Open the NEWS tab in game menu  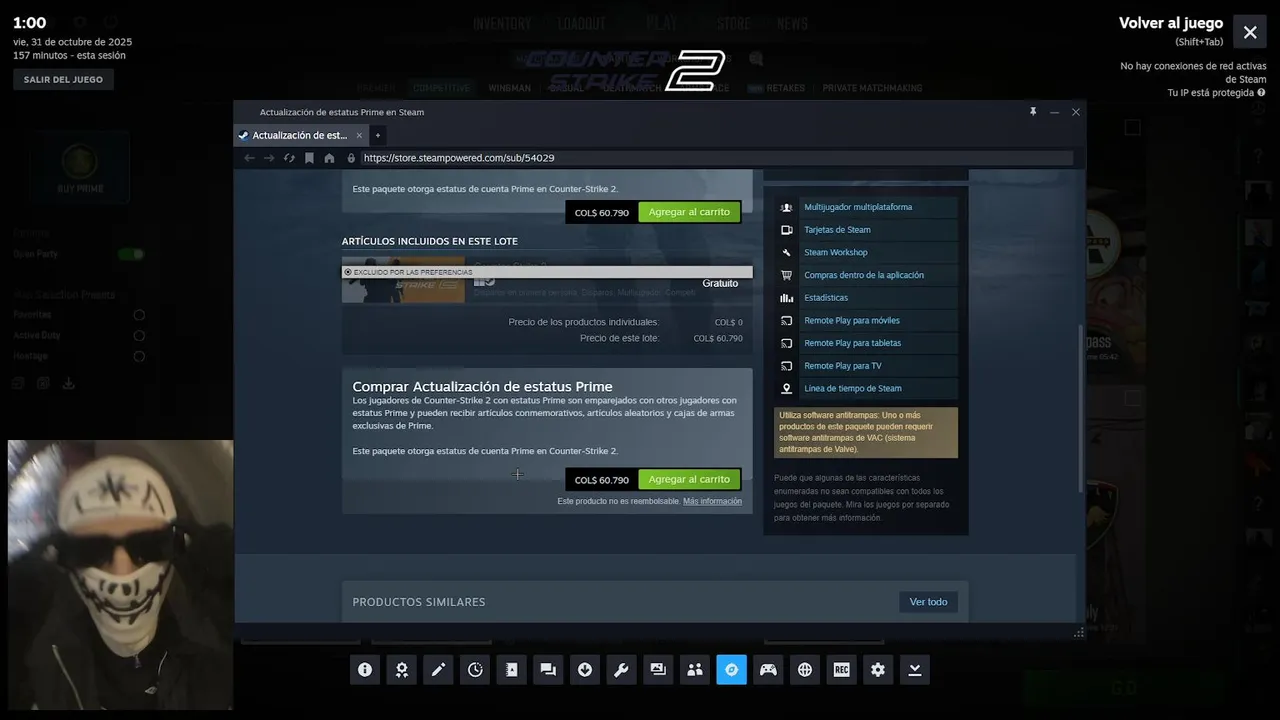pos(792,24)
